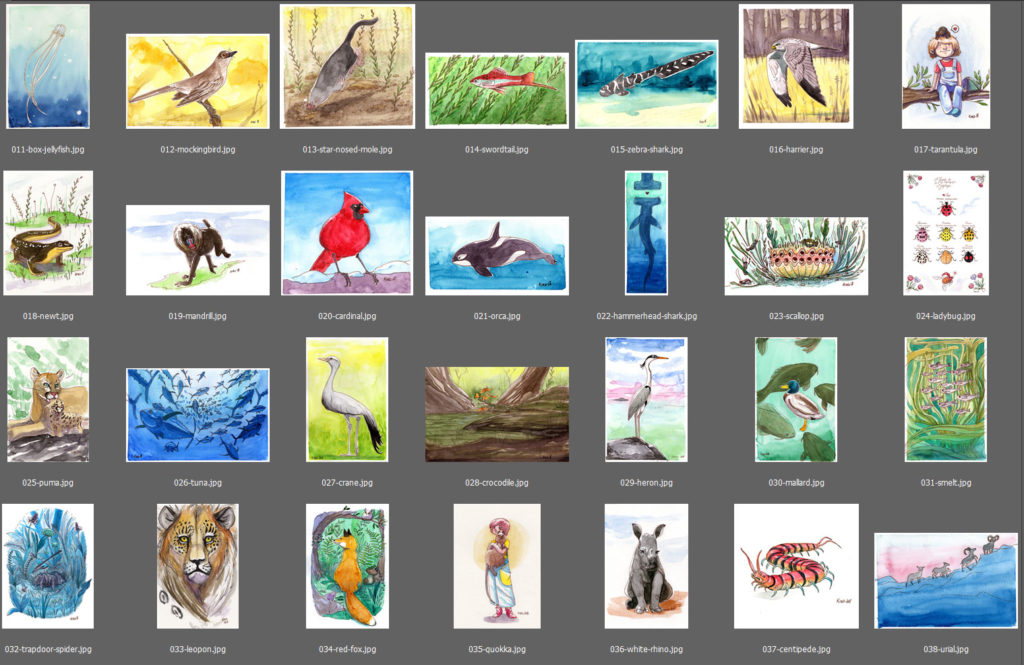Click the mallard duck painting thumbnail
The width and height of the screenshot is (1024, 665).
[796, 400]
